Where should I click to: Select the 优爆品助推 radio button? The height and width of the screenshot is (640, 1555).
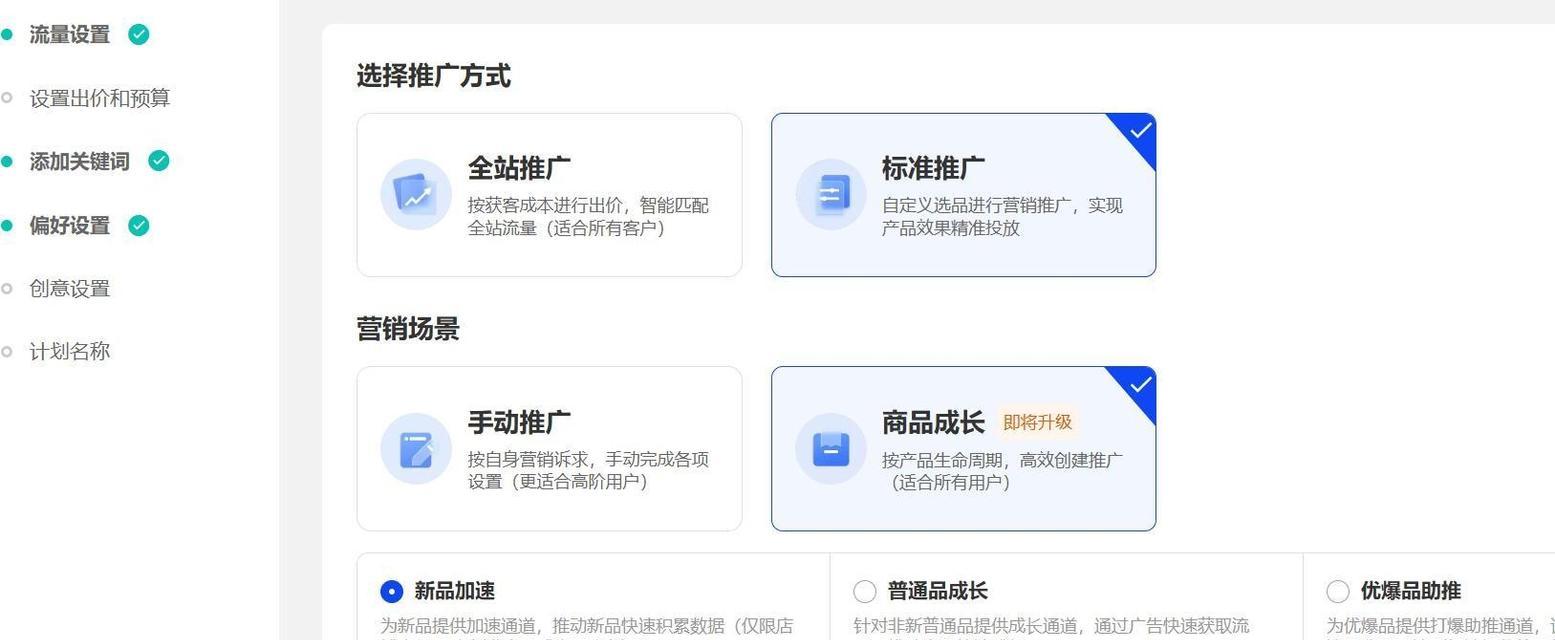1337,592
